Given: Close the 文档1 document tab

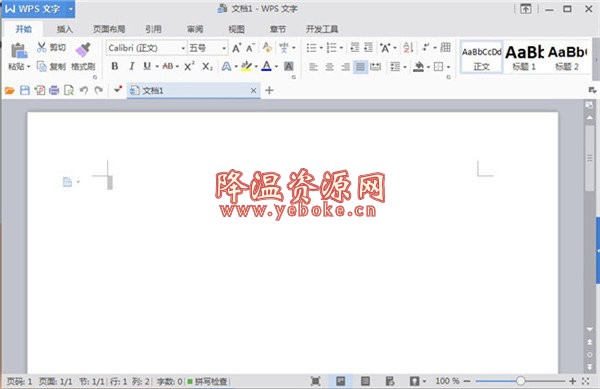Looking at the screenshot, I should pyautogui.click(x=253, y=91).
